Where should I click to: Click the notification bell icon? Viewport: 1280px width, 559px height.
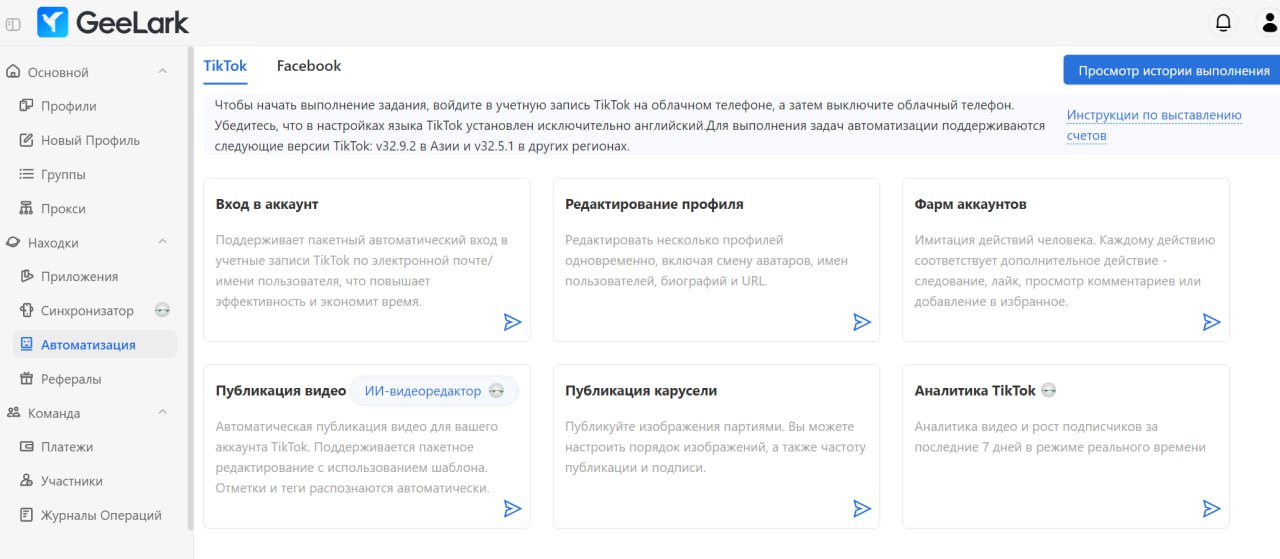1222,22
